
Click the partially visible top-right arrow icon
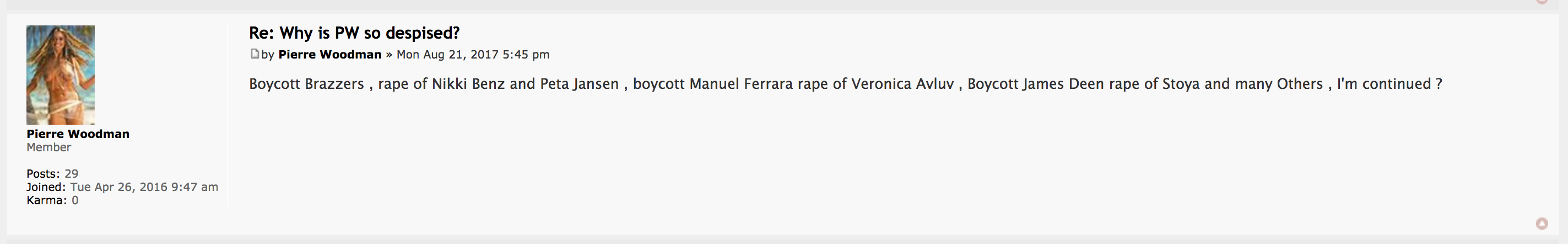point(1541,2)
